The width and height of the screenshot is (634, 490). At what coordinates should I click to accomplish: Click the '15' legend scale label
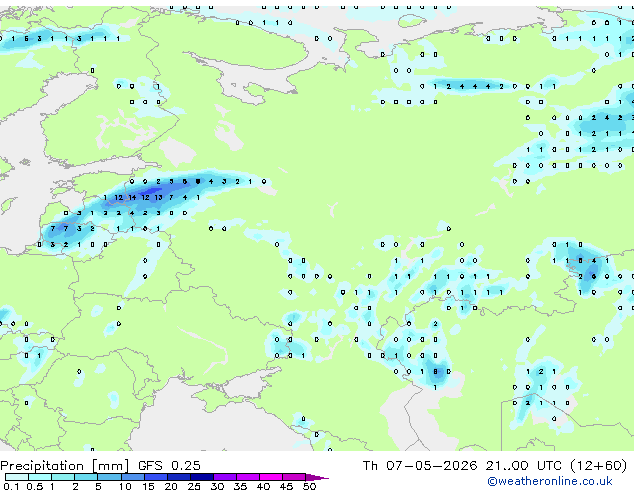click(x=148, y=486)
